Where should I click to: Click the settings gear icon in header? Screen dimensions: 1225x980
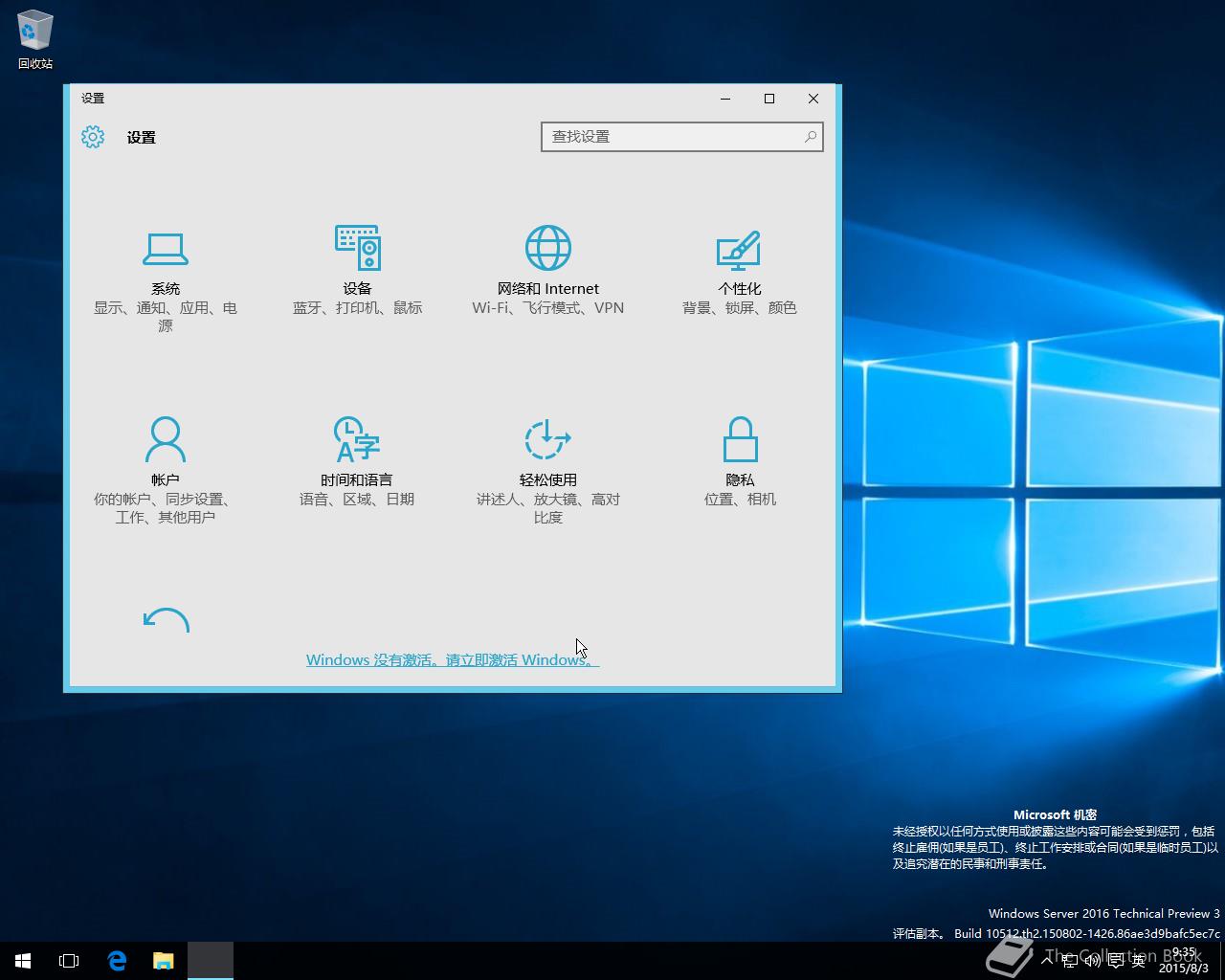93,137
